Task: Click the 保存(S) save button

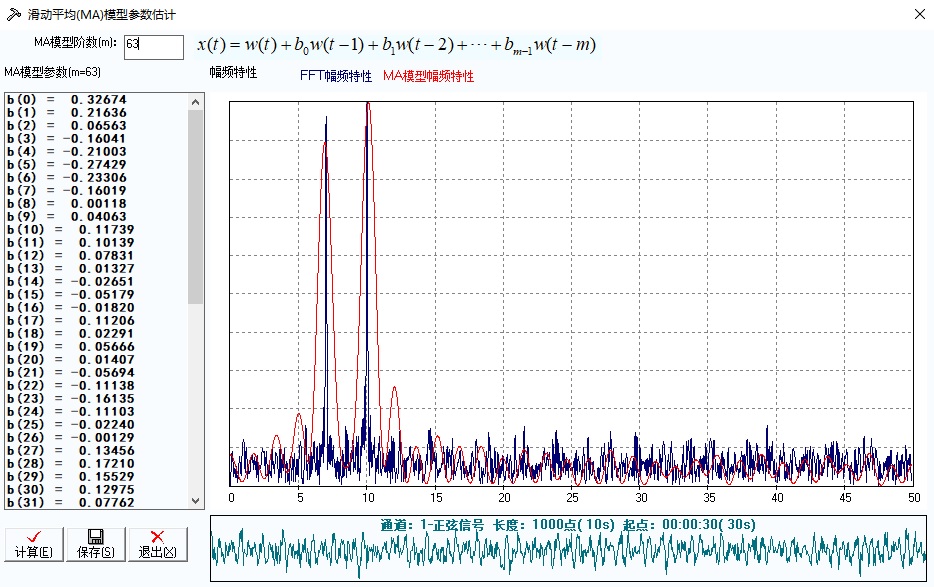Action: pos(96,544)
